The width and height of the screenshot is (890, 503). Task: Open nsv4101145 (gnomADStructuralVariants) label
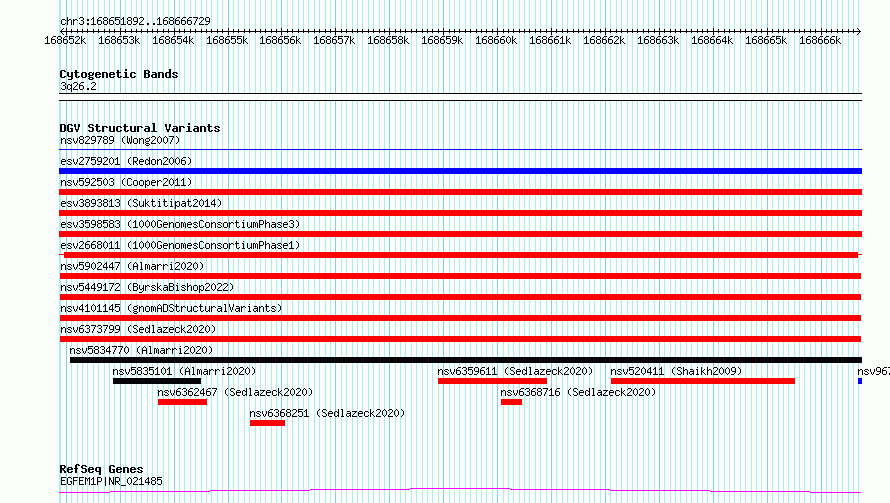pyautogui.click(x=171, y=308)
